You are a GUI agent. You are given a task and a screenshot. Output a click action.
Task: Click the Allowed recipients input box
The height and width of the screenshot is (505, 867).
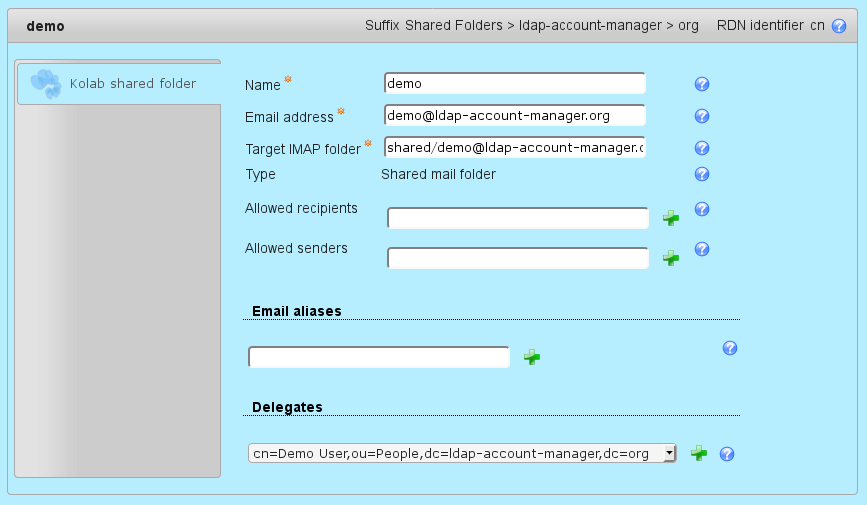coord(518,218)
